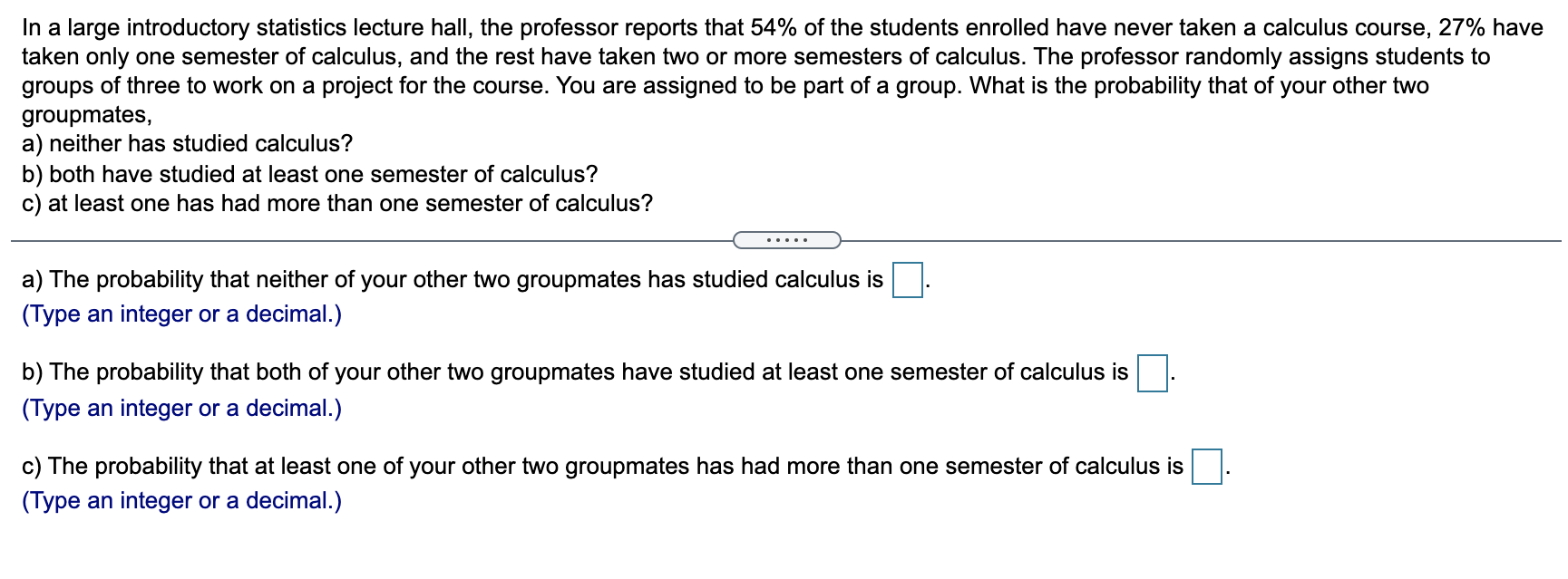Click the 'groupmates,' line in the question text
The image size is (1568, 579).
(x=86, y=114)
